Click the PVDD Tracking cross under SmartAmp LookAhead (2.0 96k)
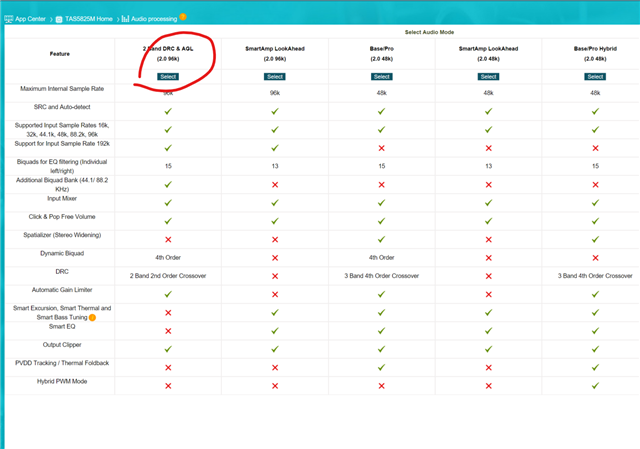This screenshot has height=449, width=640. [275, 368]
